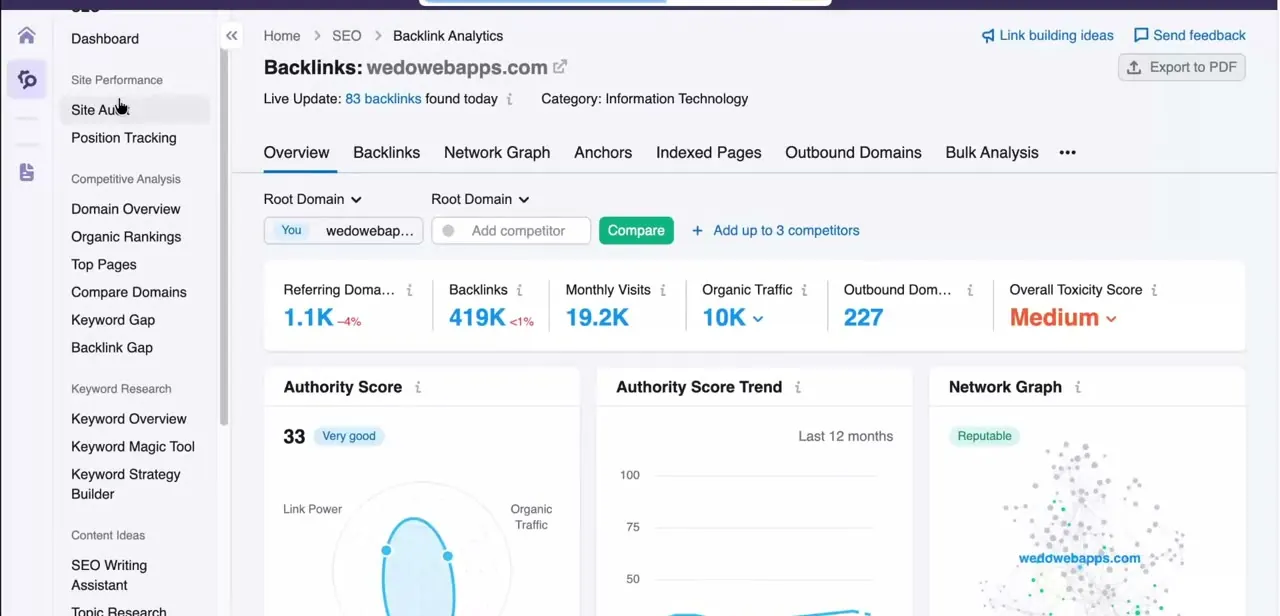Screen dimensions: 1280x616
Task: Open Organic Rankings in sidebar
Action: (126, 237)
